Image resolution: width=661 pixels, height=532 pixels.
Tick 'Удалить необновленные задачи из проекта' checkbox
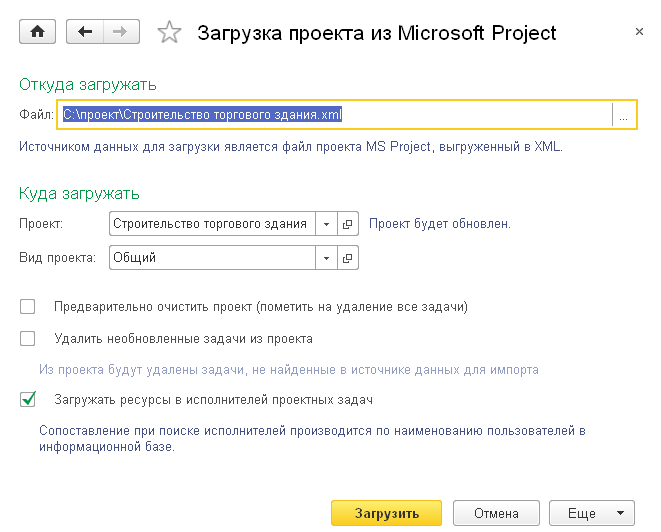(x=28, y=339)
